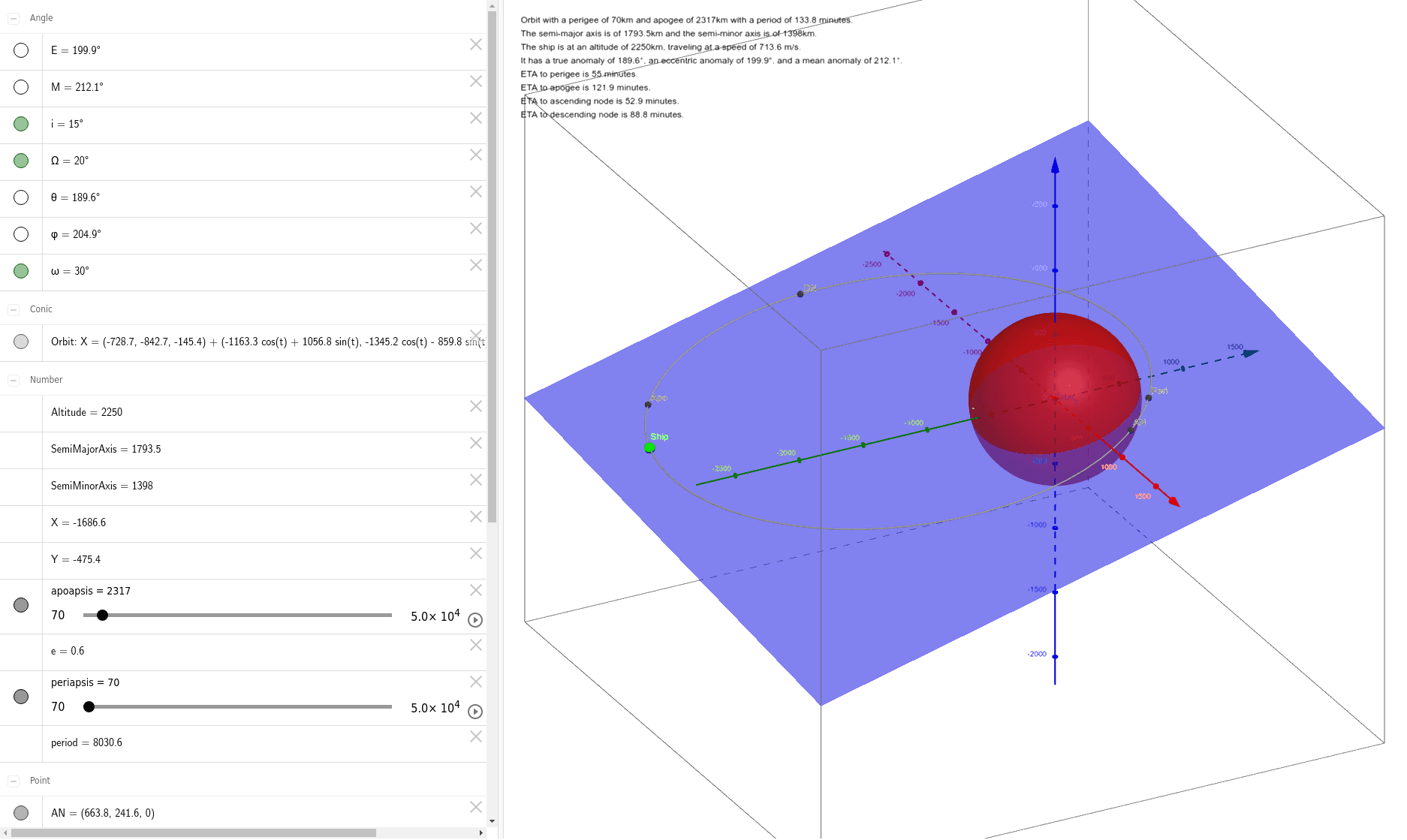
Task: Start animation for the periapsis slider
Action: tap(475, 712)
